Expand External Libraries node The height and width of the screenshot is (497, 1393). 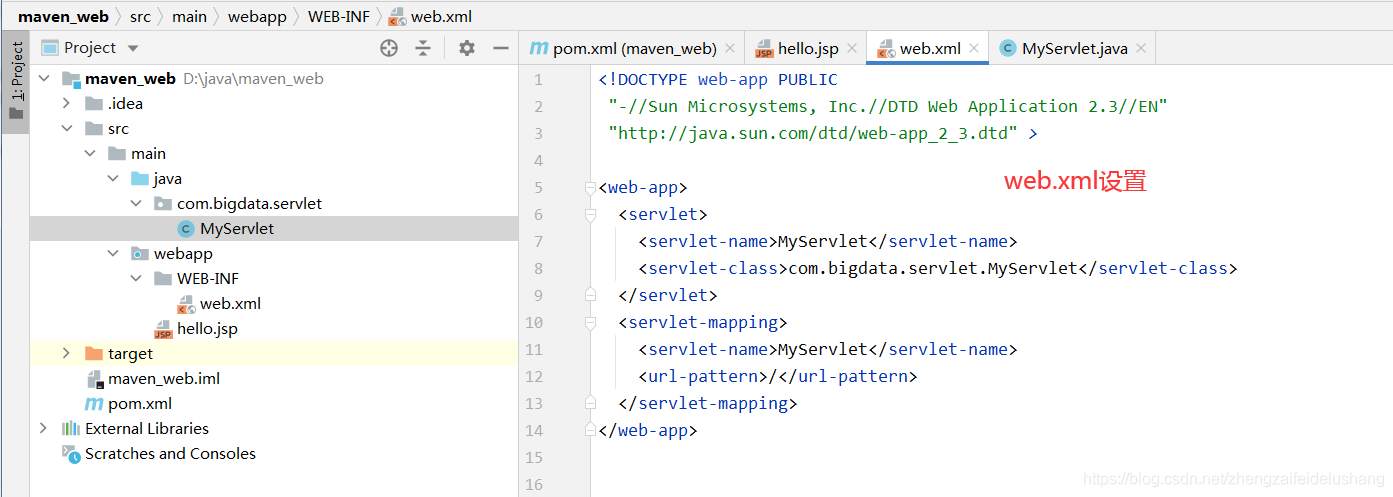click(x=43, y=428)
